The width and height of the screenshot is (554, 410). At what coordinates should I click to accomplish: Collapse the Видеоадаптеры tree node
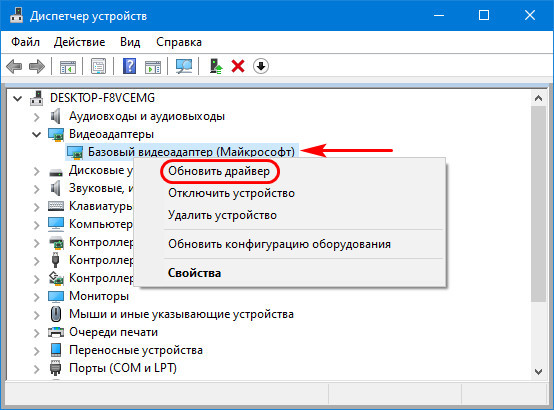(36, 134)
